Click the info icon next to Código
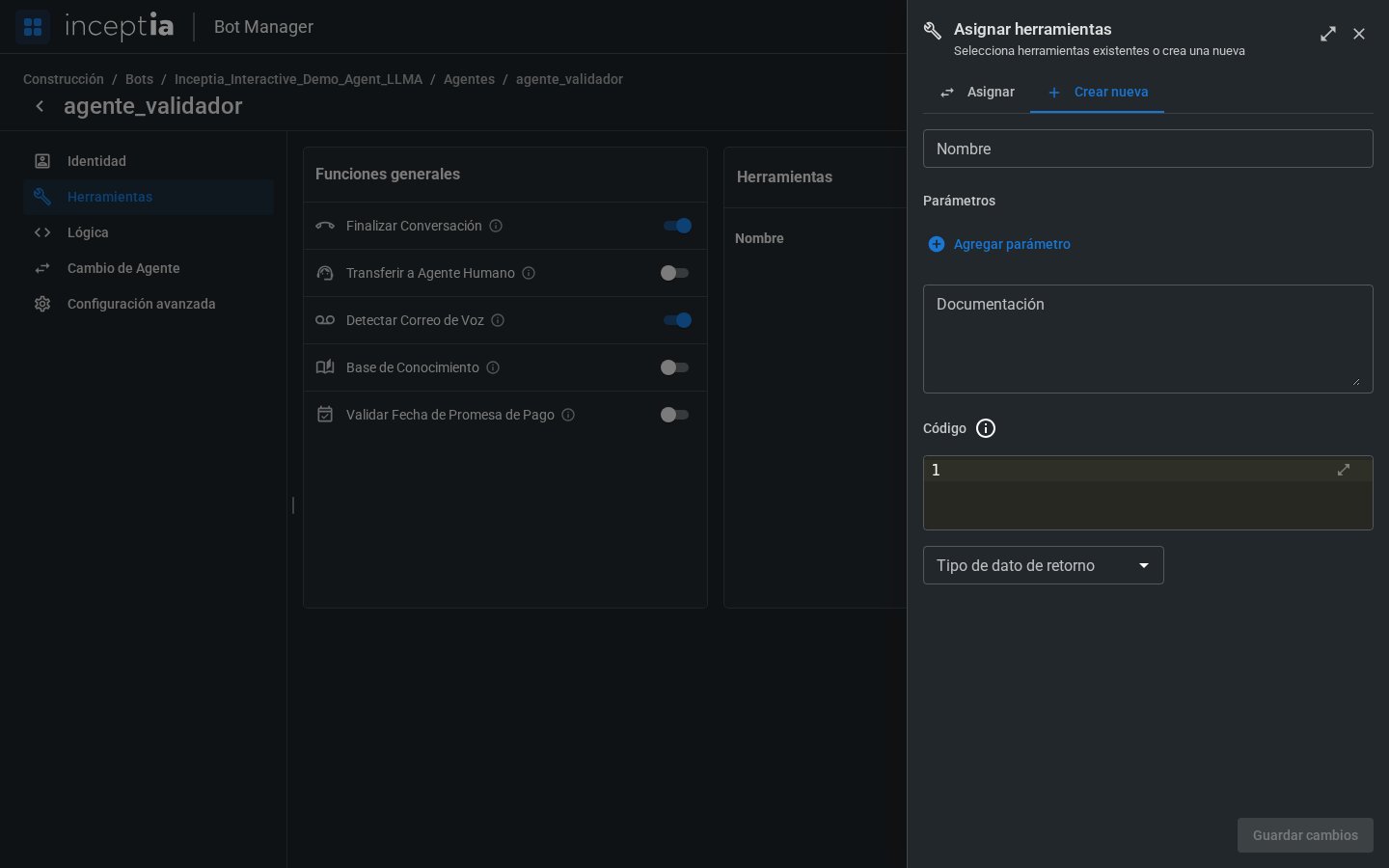The height and width of the screenshot is (868, 1389). click(x=986, y=428)
